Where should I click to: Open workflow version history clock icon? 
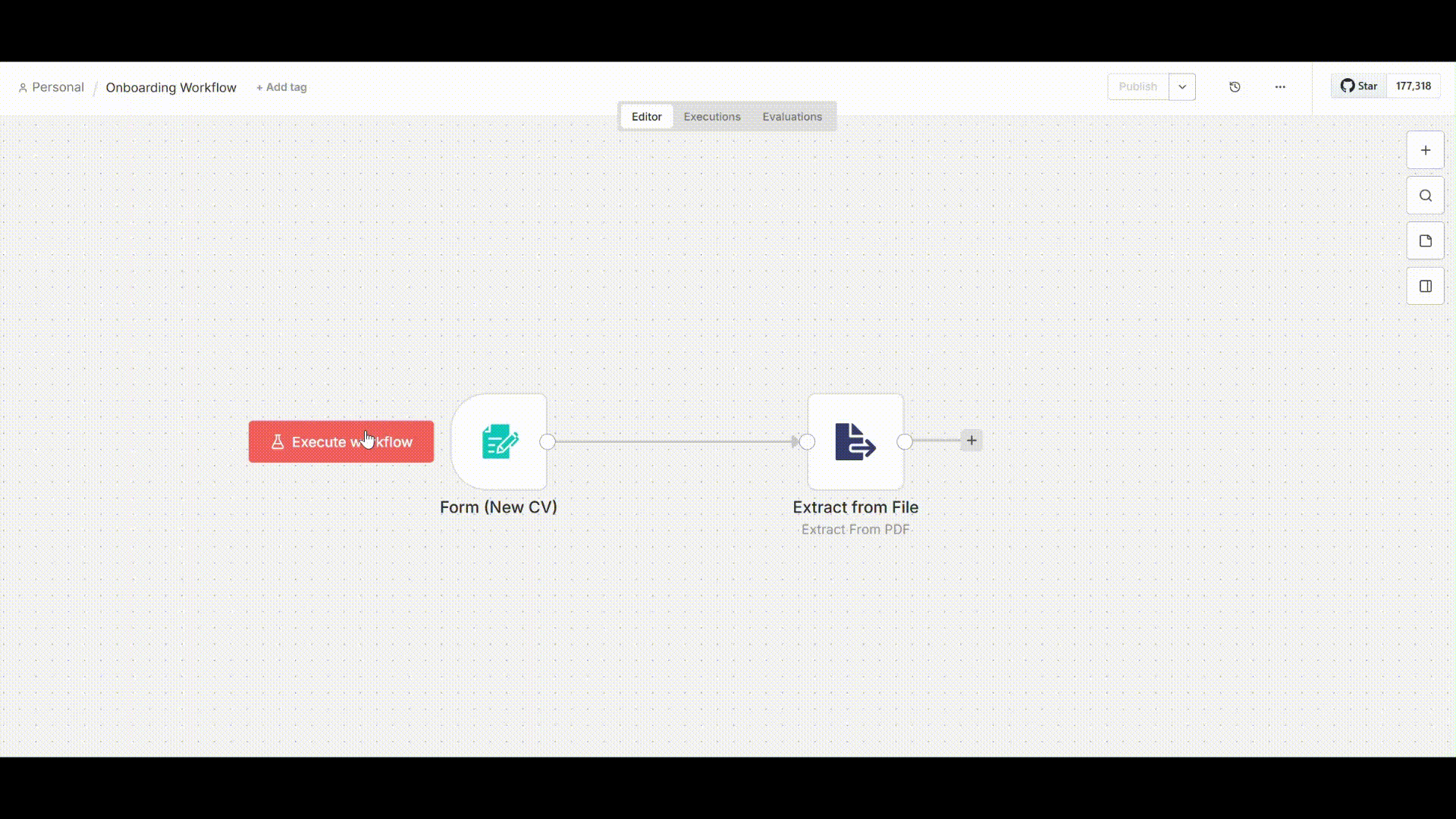pyautogui.click(x=1235, y=87)
